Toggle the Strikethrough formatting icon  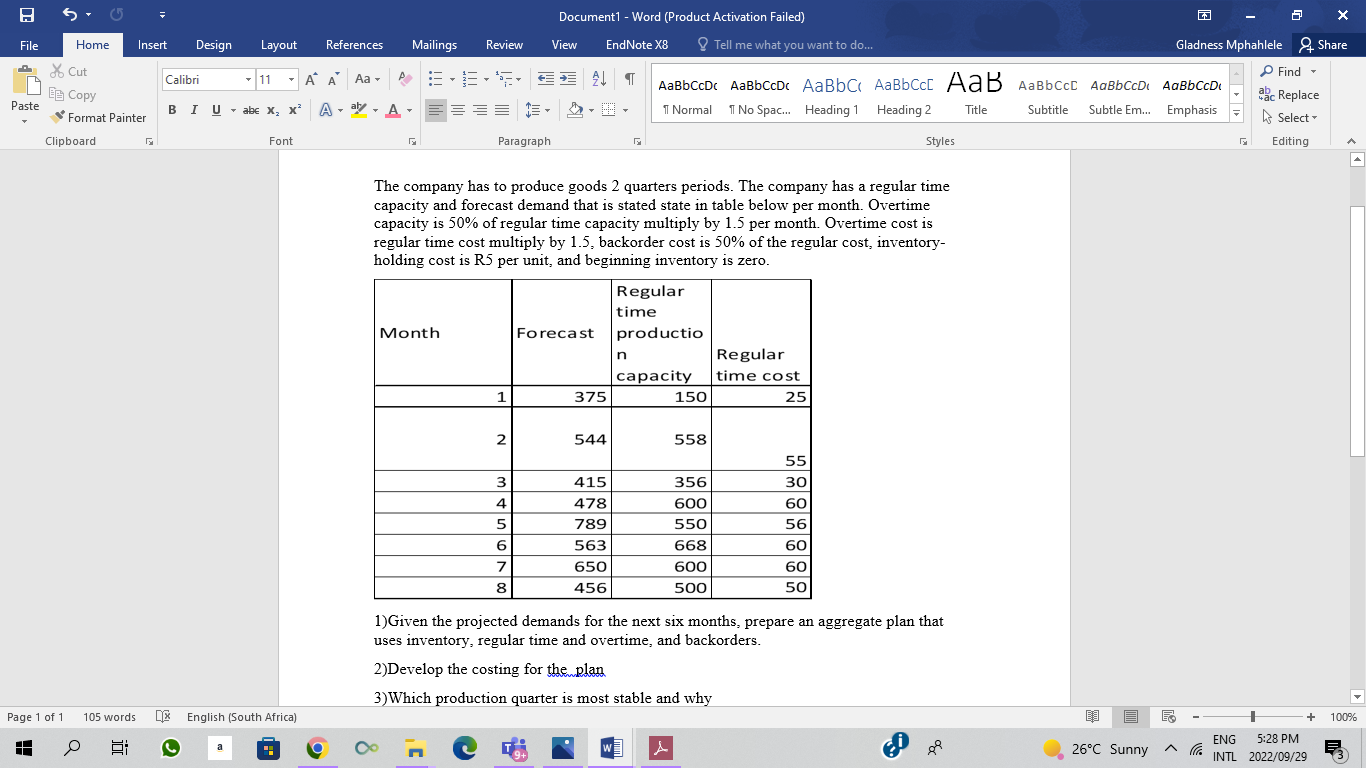click(x=252, y=111)
